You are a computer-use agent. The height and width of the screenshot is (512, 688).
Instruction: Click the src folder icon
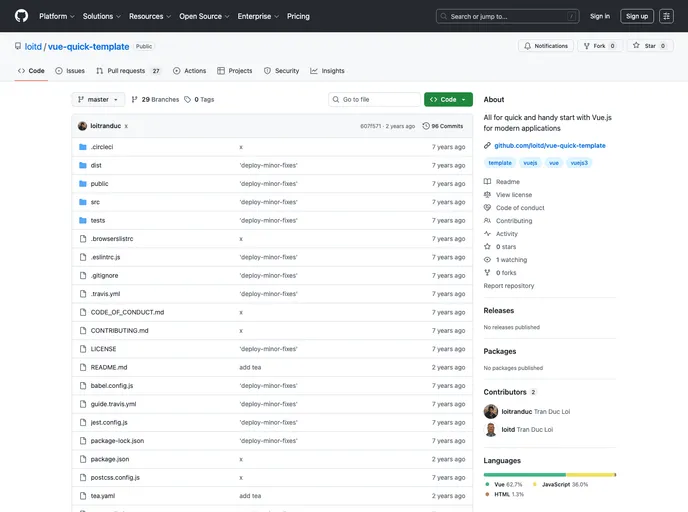(83, 202)
